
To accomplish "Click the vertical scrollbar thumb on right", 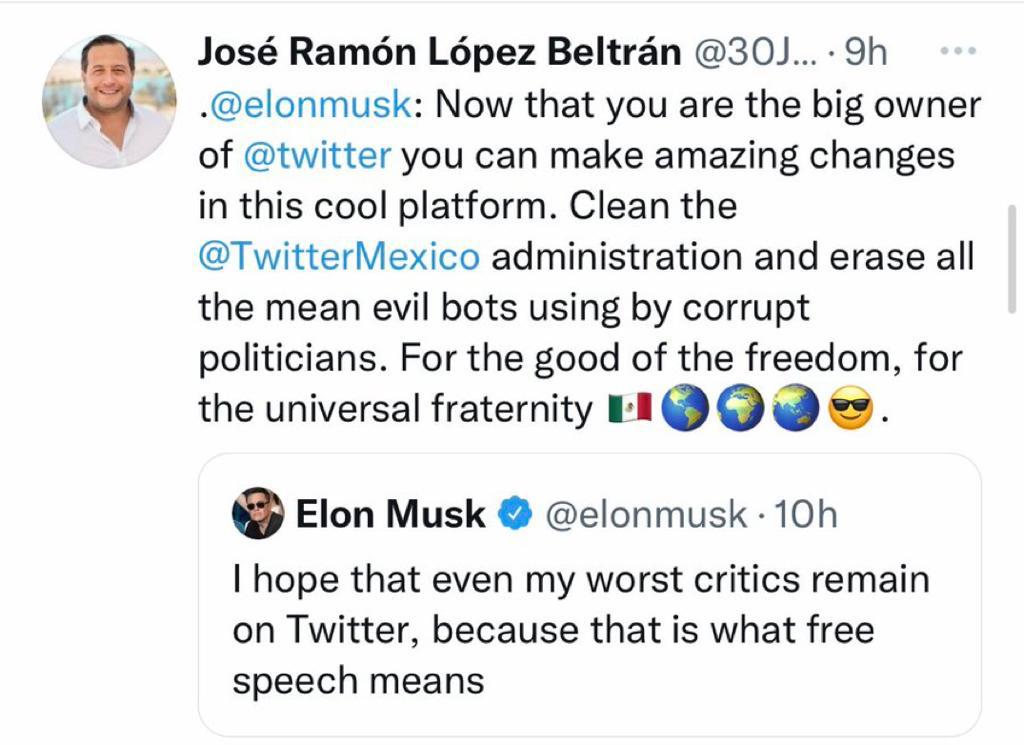I will click(x=1012, y=259).
